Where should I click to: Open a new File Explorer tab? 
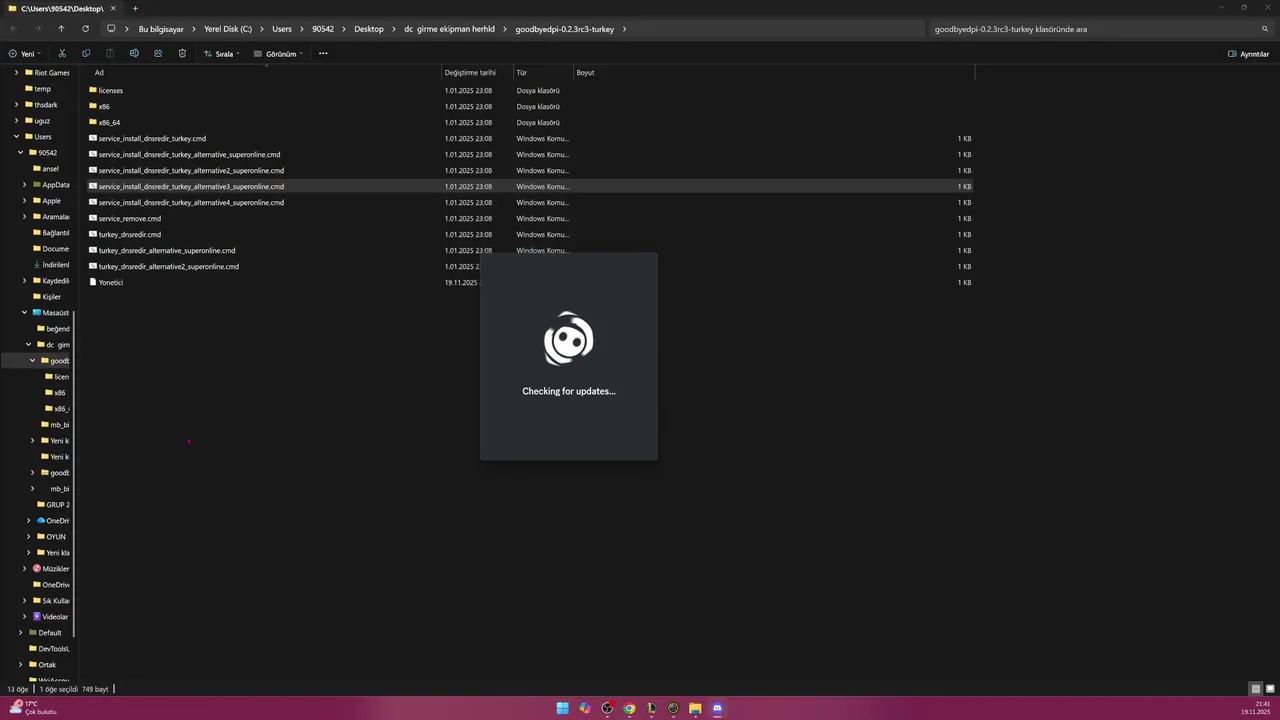pyautogui.click(x=135, y=8)
